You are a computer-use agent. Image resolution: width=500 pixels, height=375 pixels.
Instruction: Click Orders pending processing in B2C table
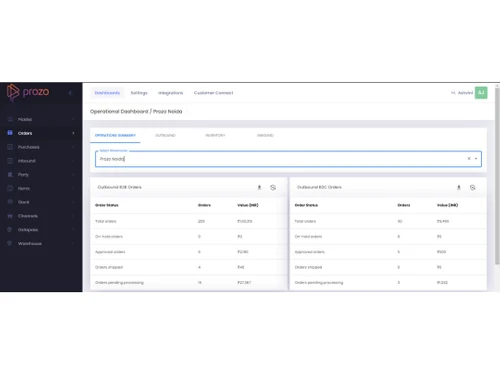(388, 283)
